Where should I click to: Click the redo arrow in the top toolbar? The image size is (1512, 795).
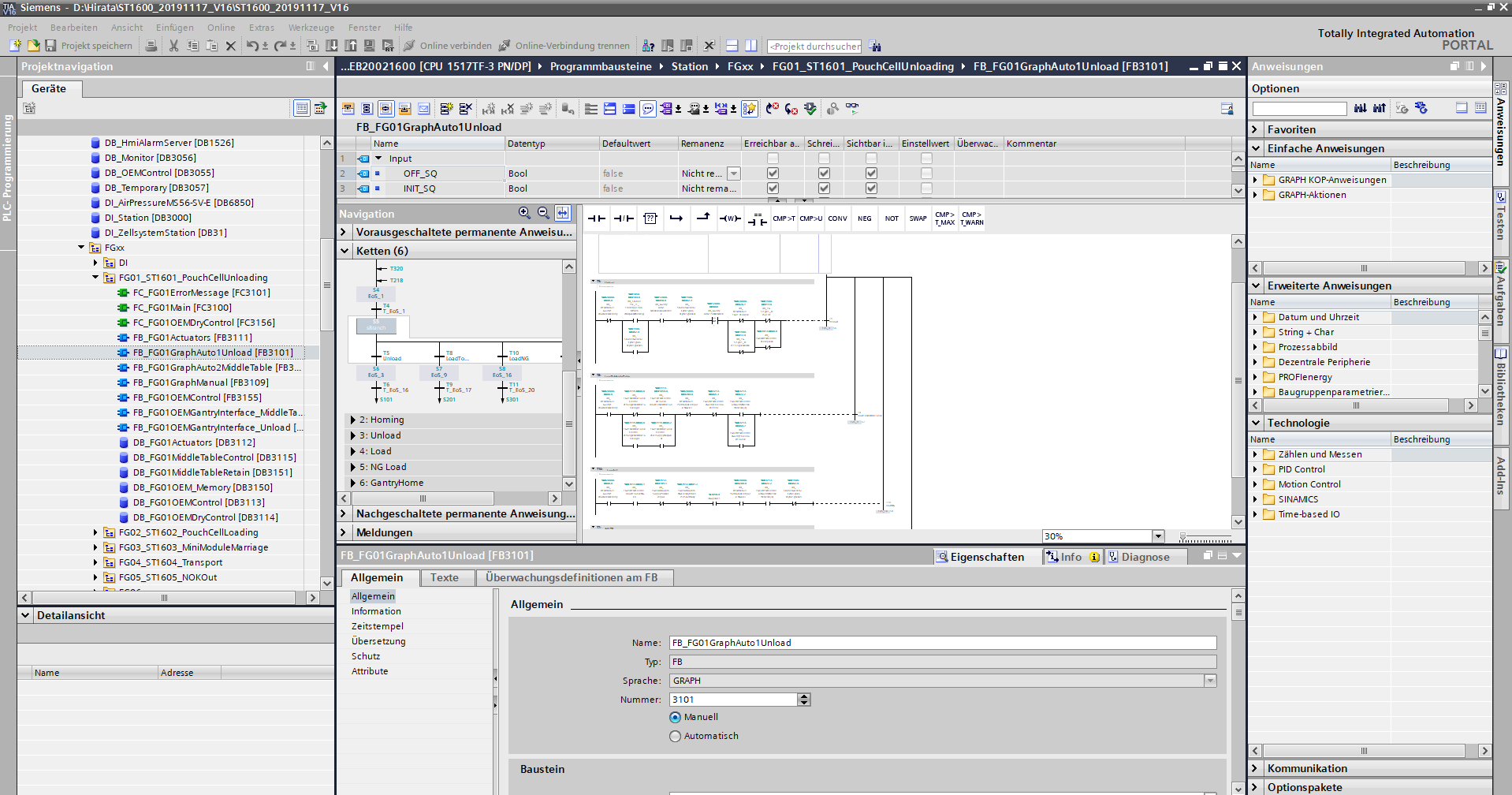click(x=281, y=46)
